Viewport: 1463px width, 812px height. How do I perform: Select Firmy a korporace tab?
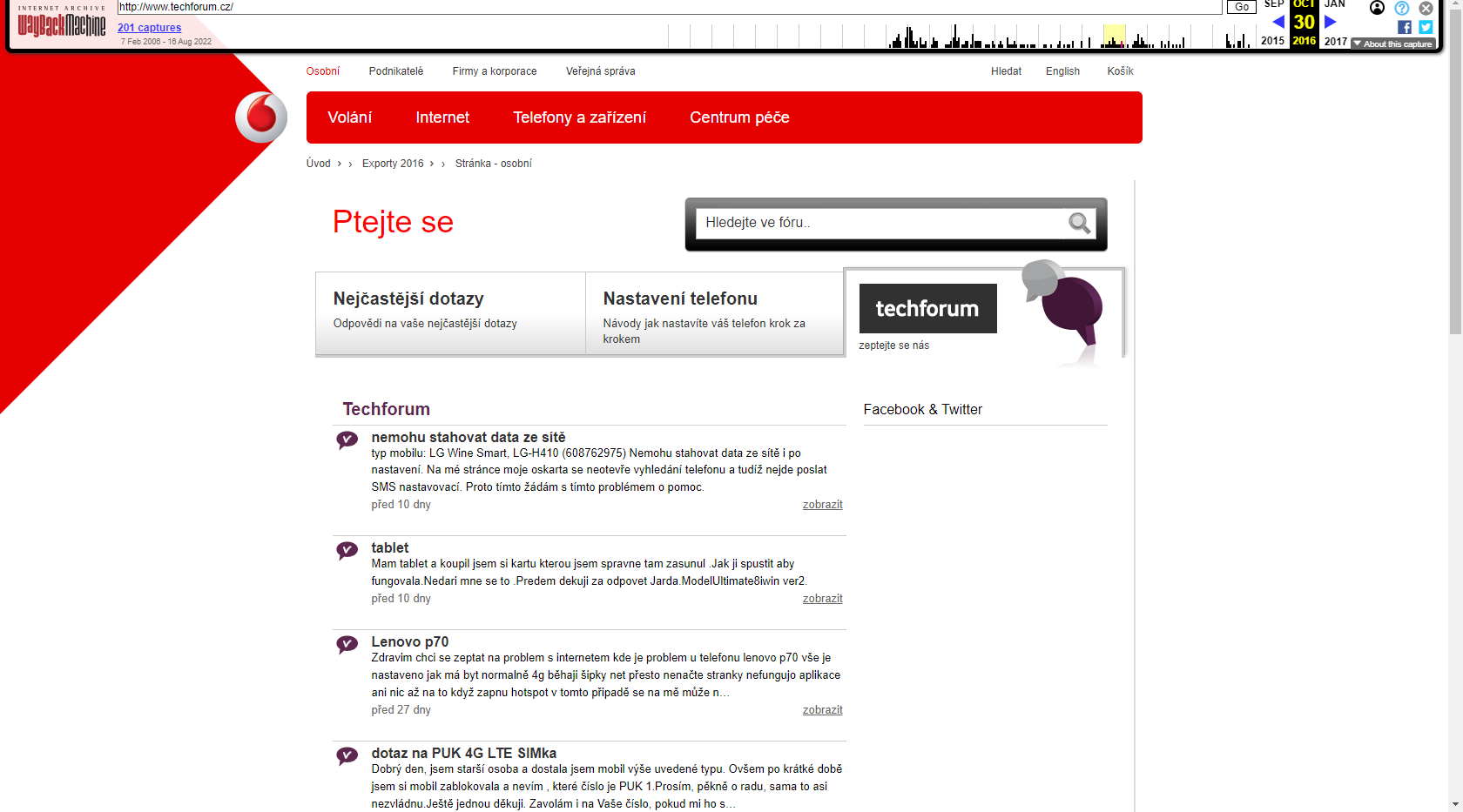pyautogui.click(x=495, y=71)
